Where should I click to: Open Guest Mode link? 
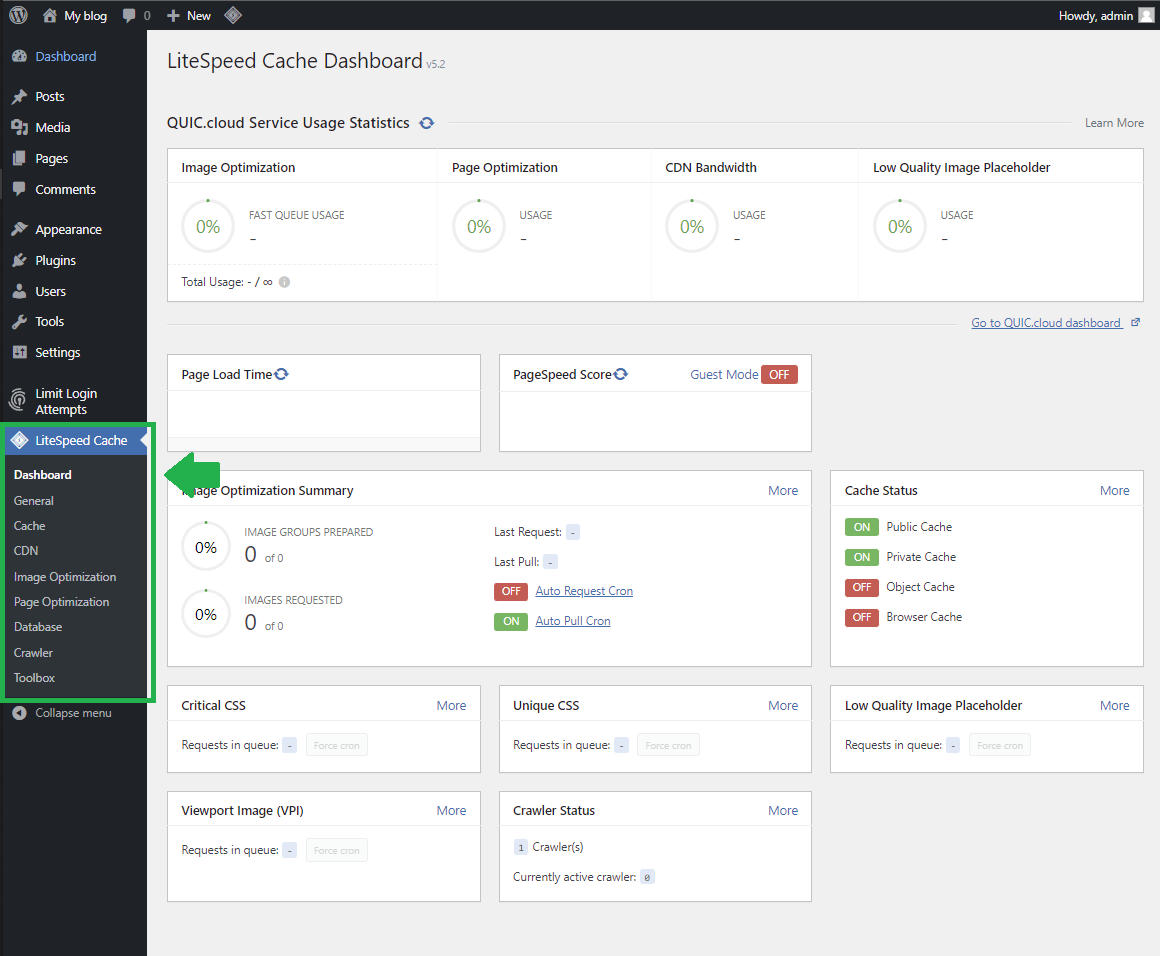[x=724, y=374]
